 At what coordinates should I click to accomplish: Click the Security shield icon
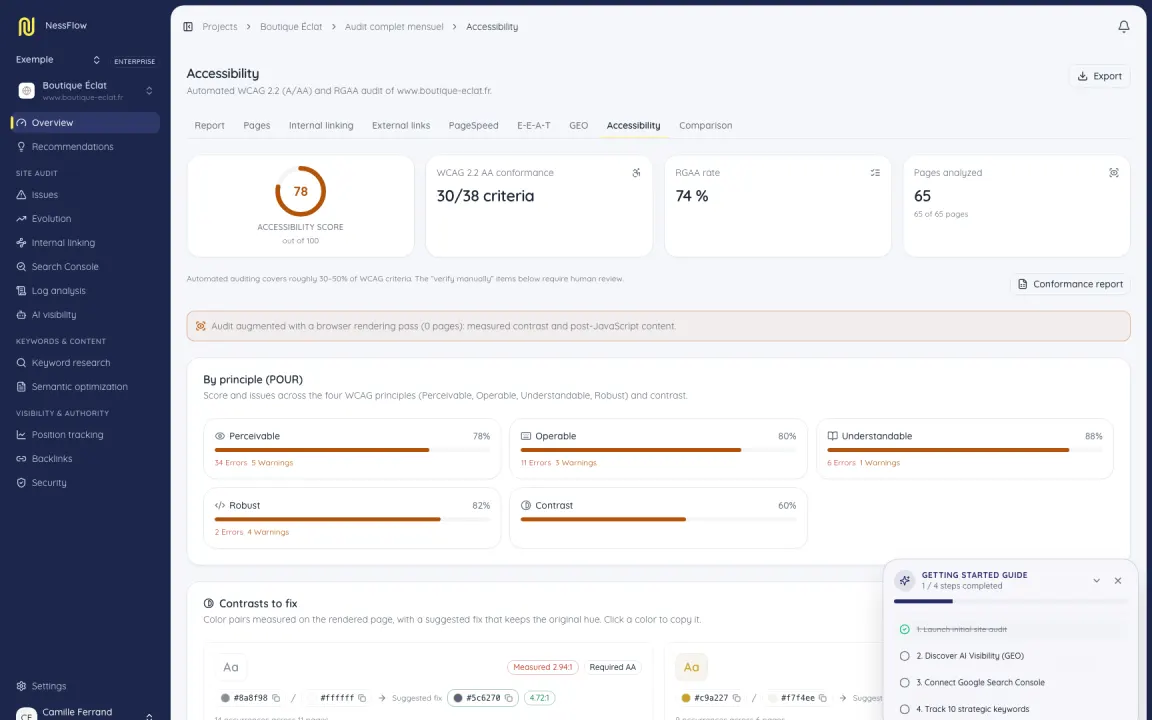[21, 483]
